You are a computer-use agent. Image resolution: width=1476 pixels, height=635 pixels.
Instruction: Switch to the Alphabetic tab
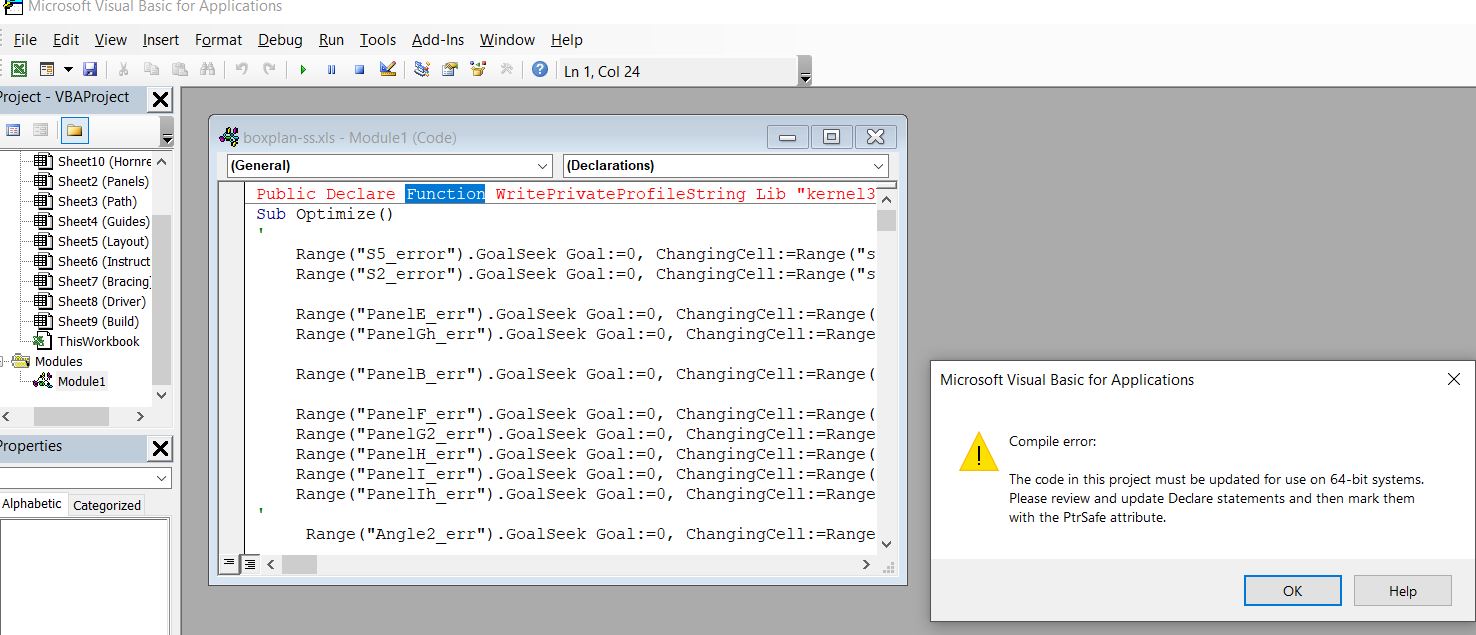coord(32,504)
